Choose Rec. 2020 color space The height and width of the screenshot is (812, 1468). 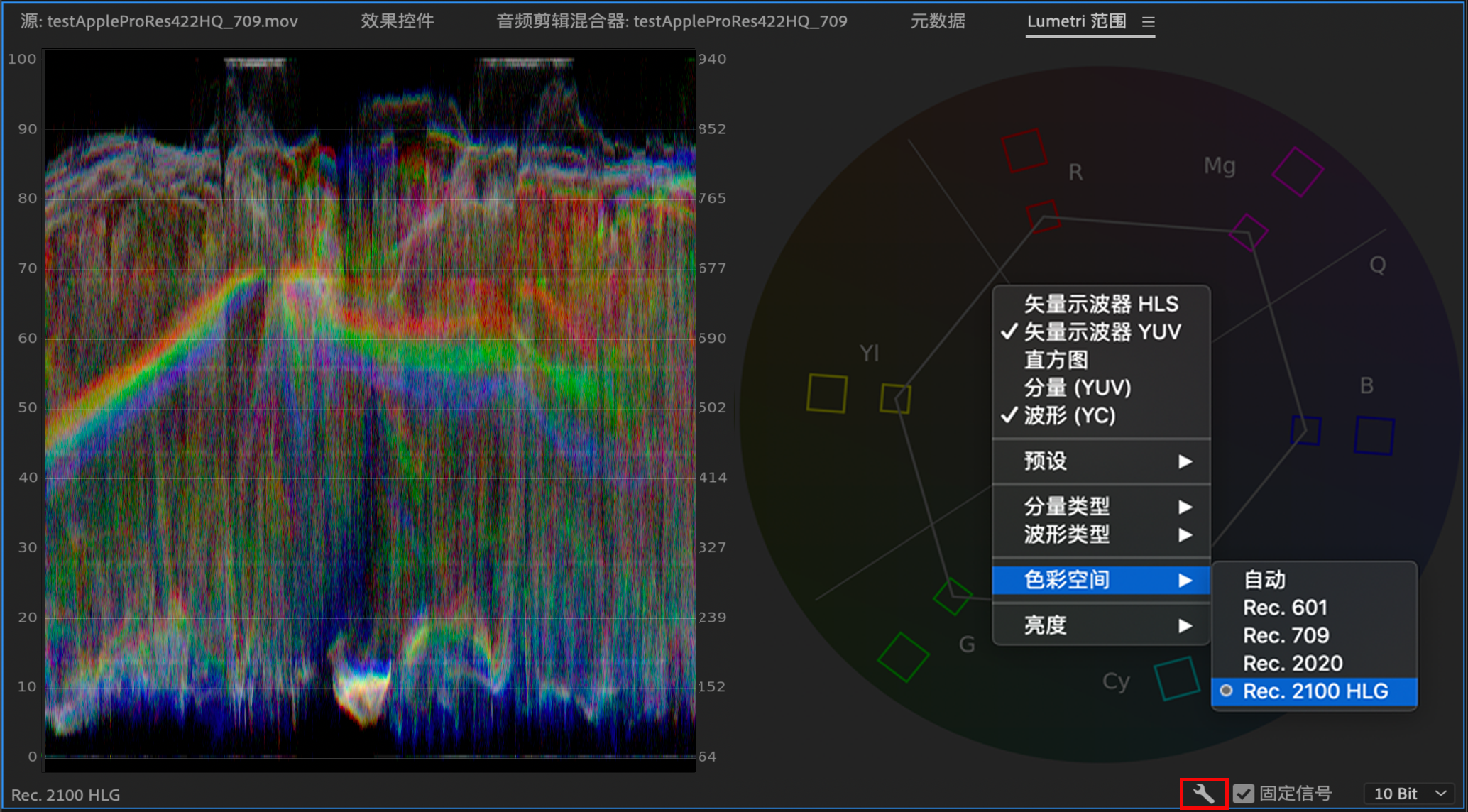[x=1292, y=663]
